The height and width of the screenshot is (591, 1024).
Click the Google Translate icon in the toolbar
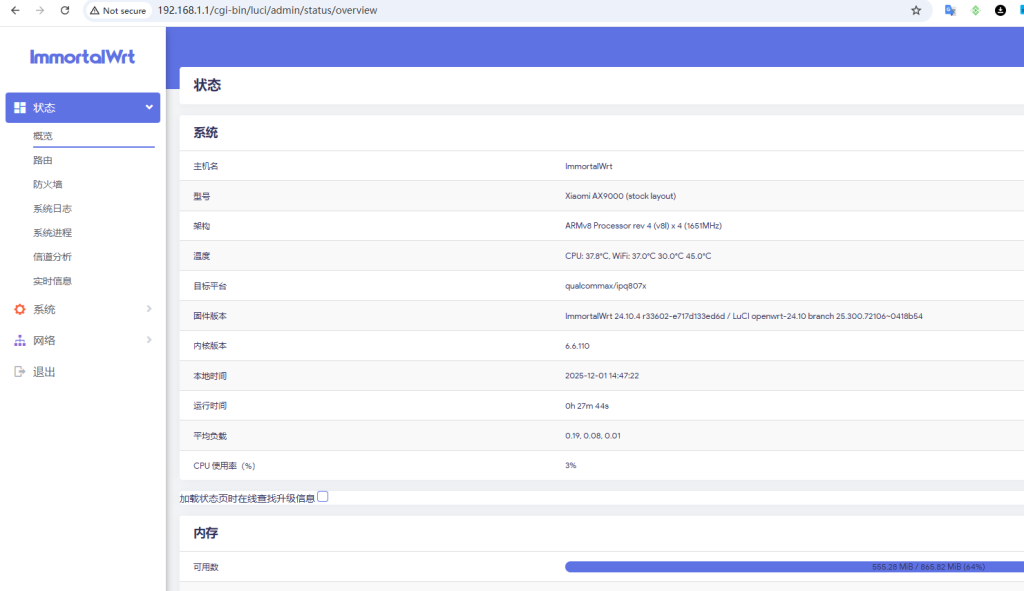(950, 10)
